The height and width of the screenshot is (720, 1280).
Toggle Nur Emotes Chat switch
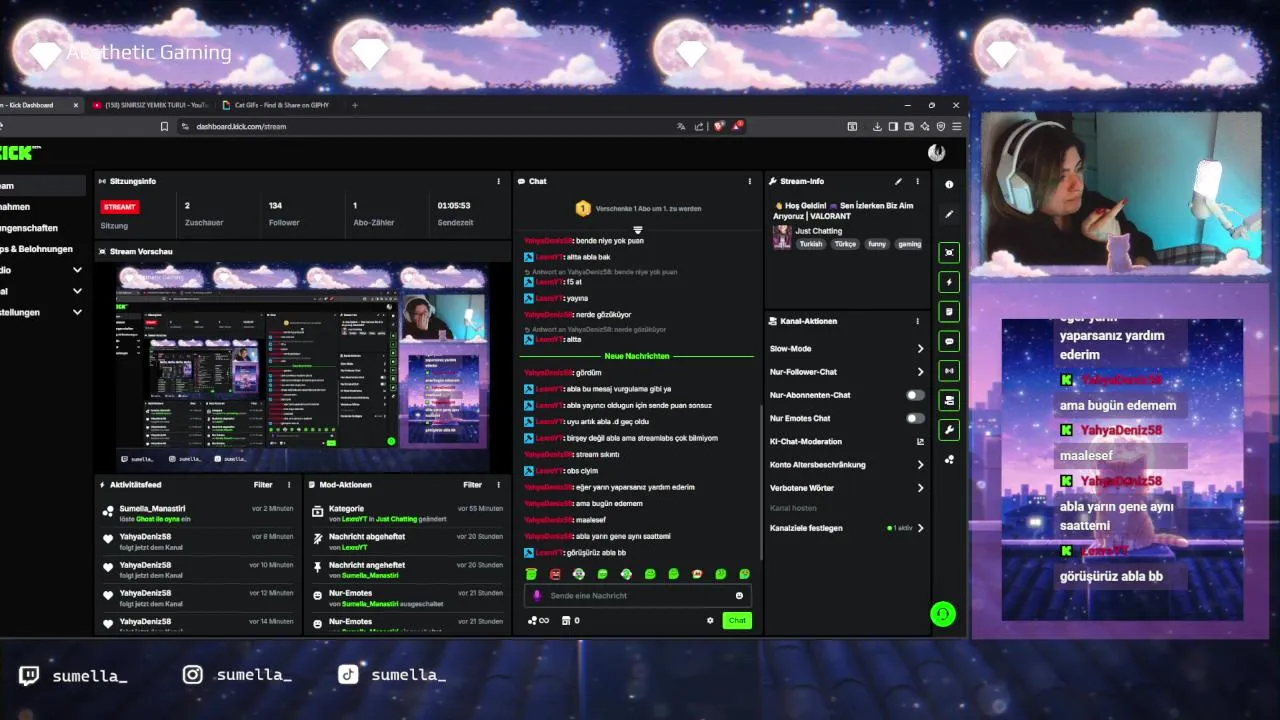point(915,418)
